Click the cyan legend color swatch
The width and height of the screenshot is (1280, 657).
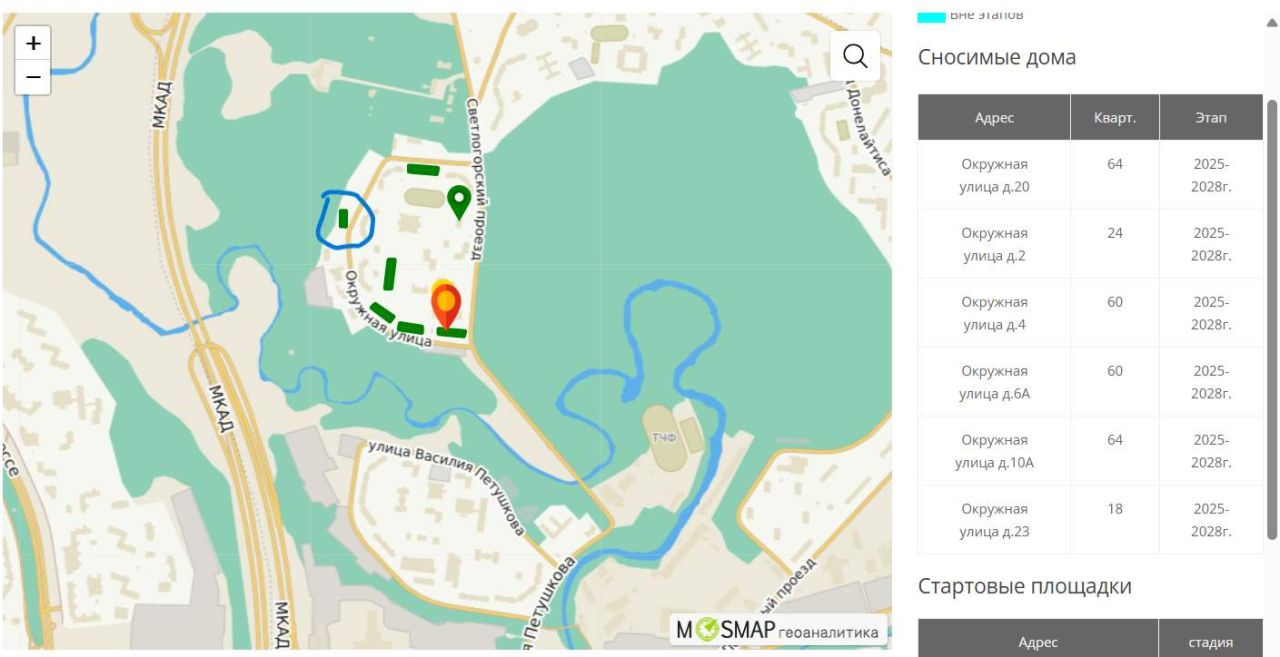[x=931, y=15]
